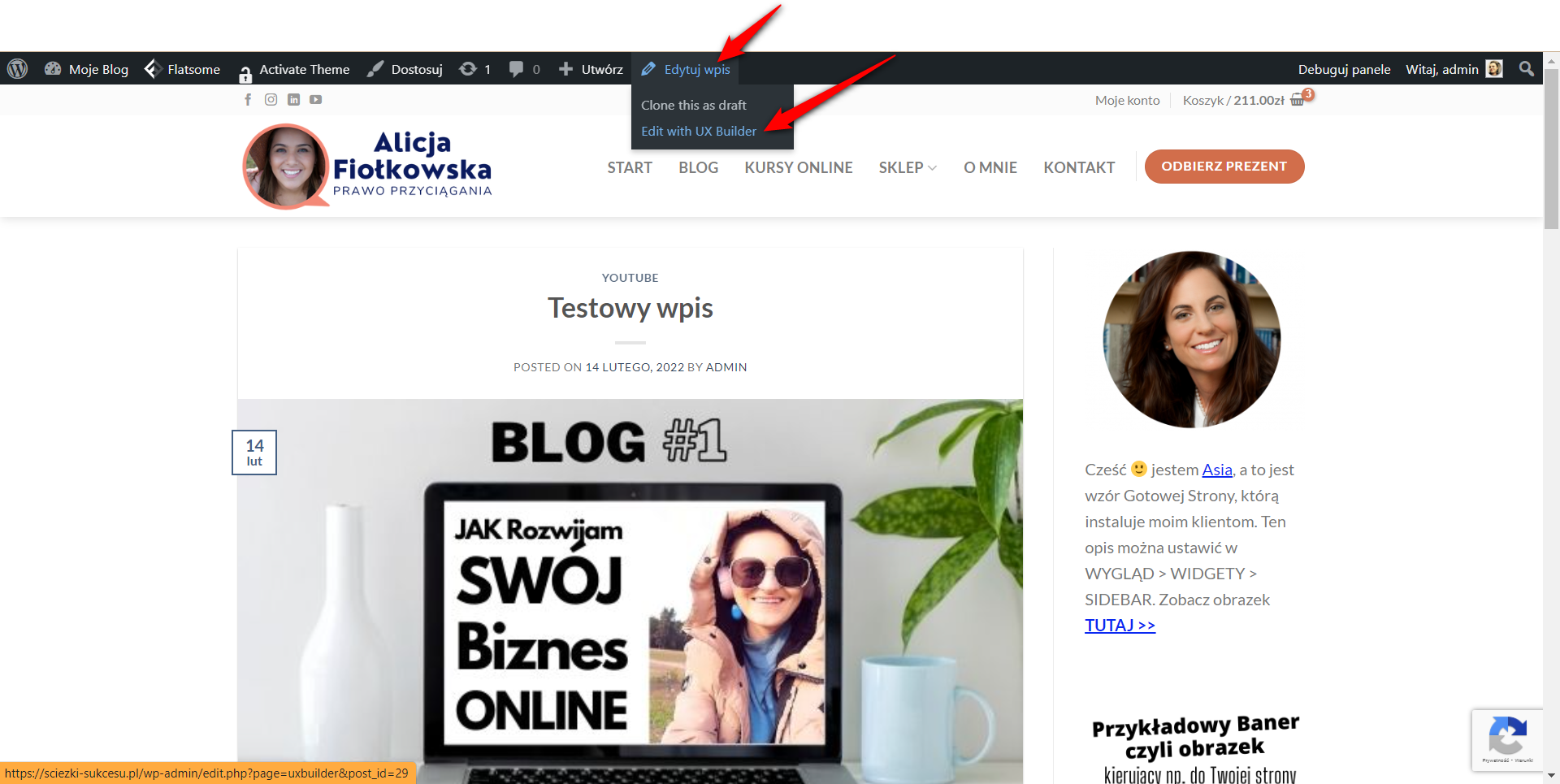
Task: Open the YouTube social icon
Action: pyautogui.click(x=316, y=99)
